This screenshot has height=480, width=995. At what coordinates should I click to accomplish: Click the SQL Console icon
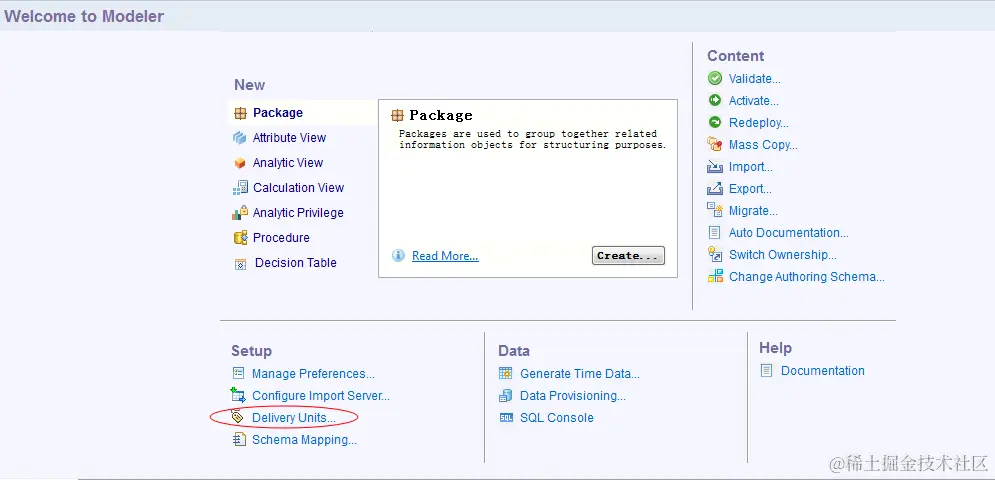pyautogui.click(x=506, y=418)
